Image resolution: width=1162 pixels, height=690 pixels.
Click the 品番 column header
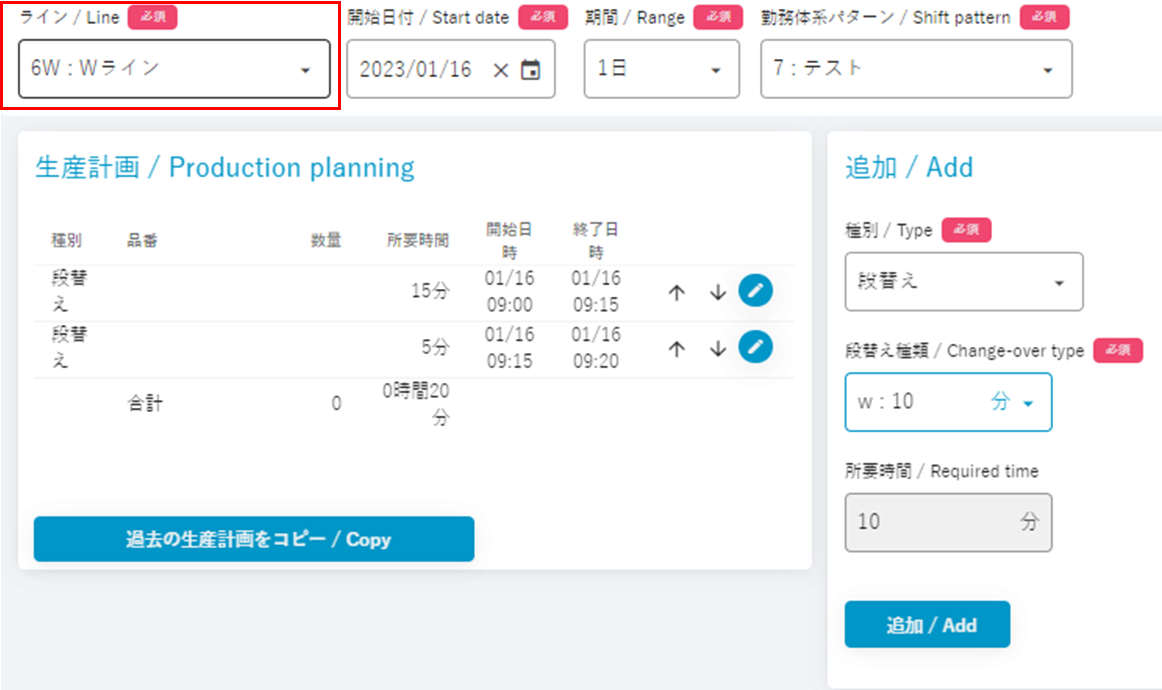[x=142, y=240]
